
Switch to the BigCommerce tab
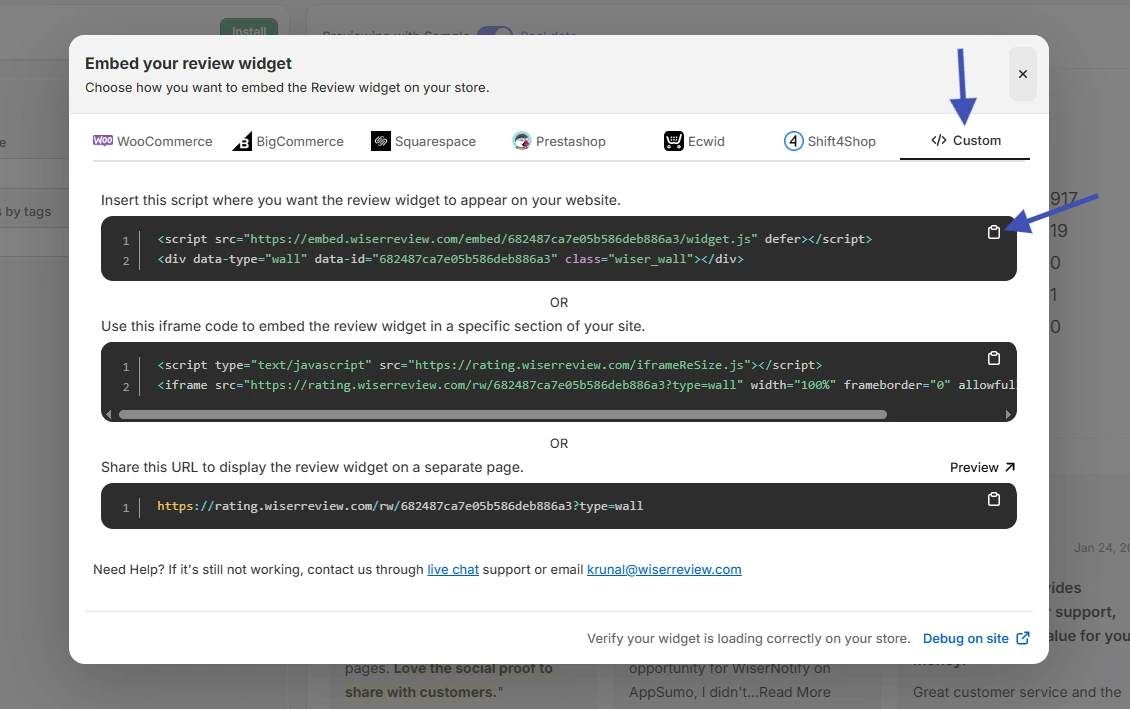coord(288,141)
